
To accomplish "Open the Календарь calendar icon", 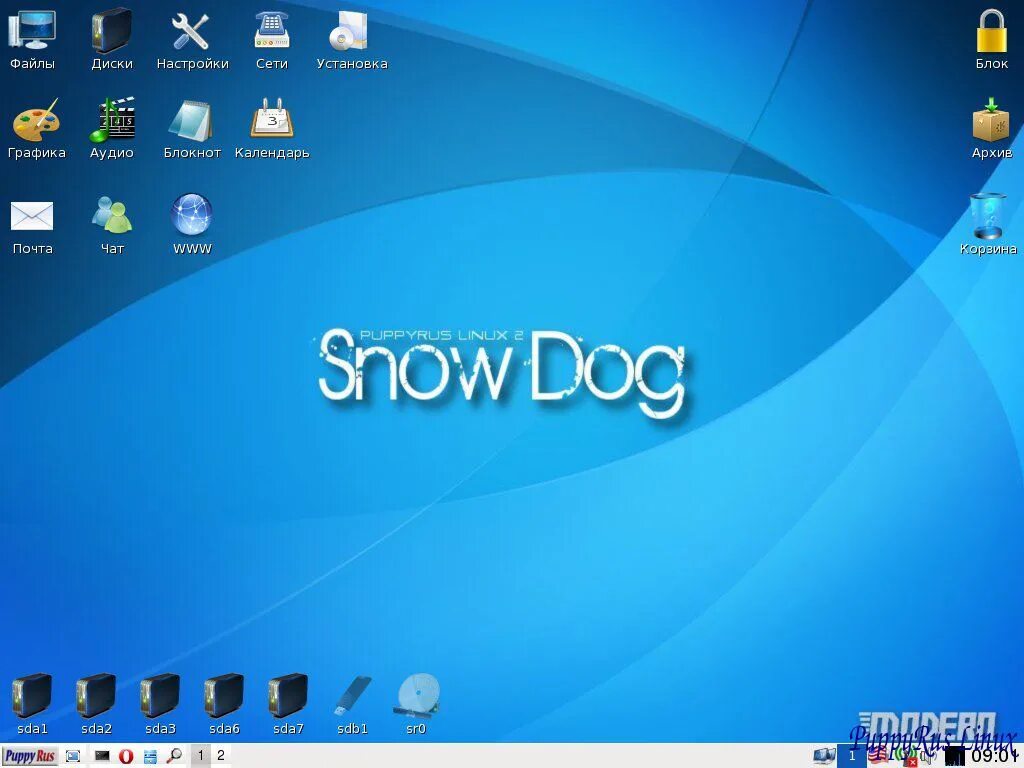I will tap(272, 128).
